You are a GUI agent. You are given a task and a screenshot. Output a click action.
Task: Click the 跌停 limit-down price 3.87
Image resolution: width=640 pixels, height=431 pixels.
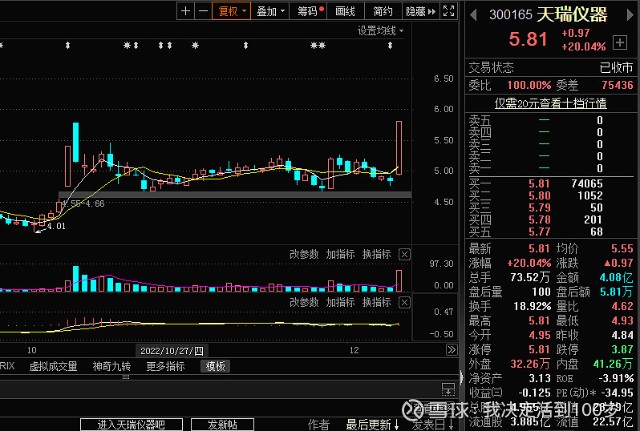(x=622, y=349)
